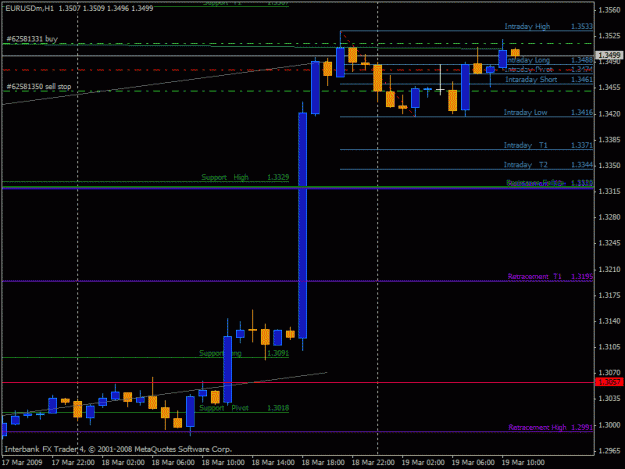Click the 1.2965 price scale value

point(609,451)
